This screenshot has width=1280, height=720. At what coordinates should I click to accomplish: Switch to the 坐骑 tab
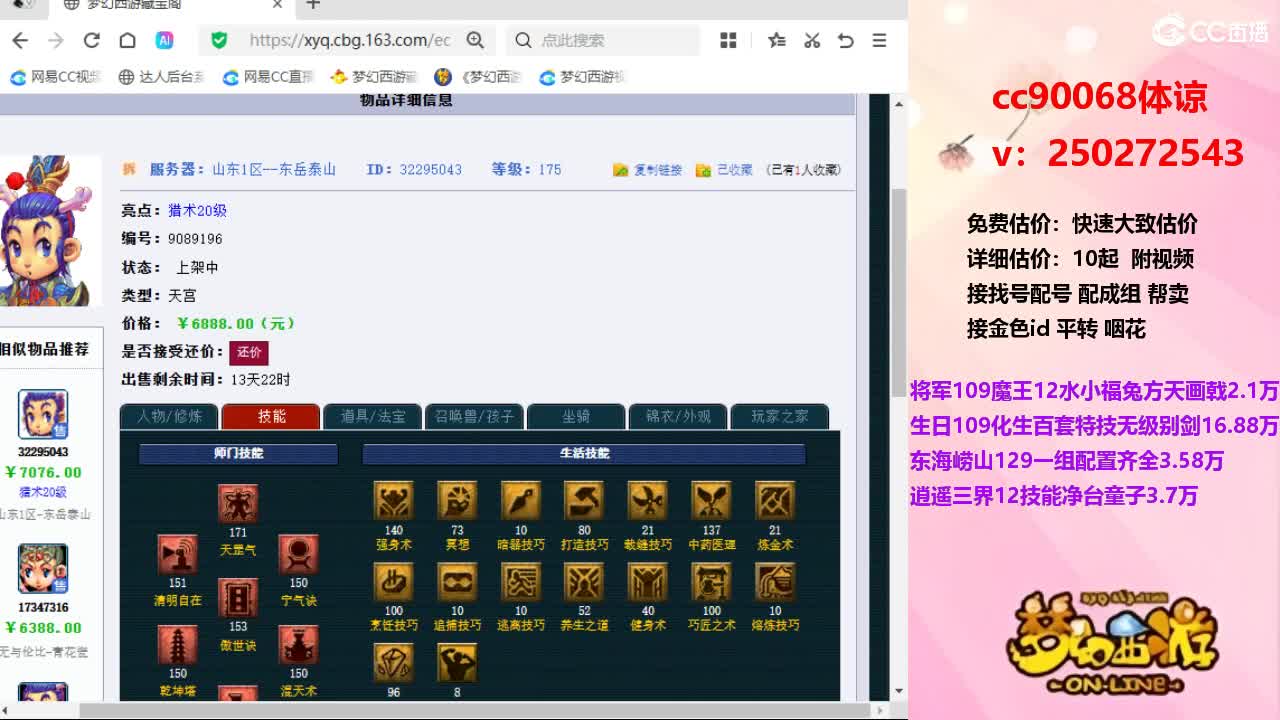click(576, 416)
